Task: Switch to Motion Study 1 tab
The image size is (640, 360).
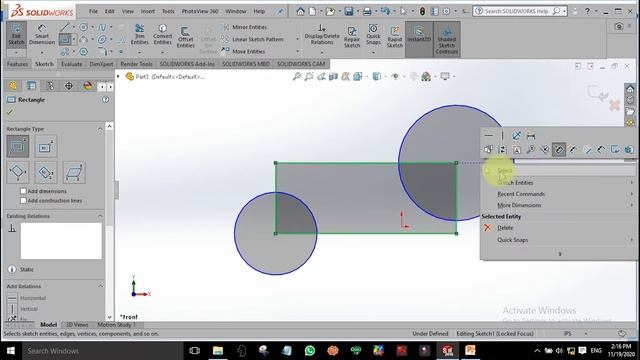Action: 116,325
